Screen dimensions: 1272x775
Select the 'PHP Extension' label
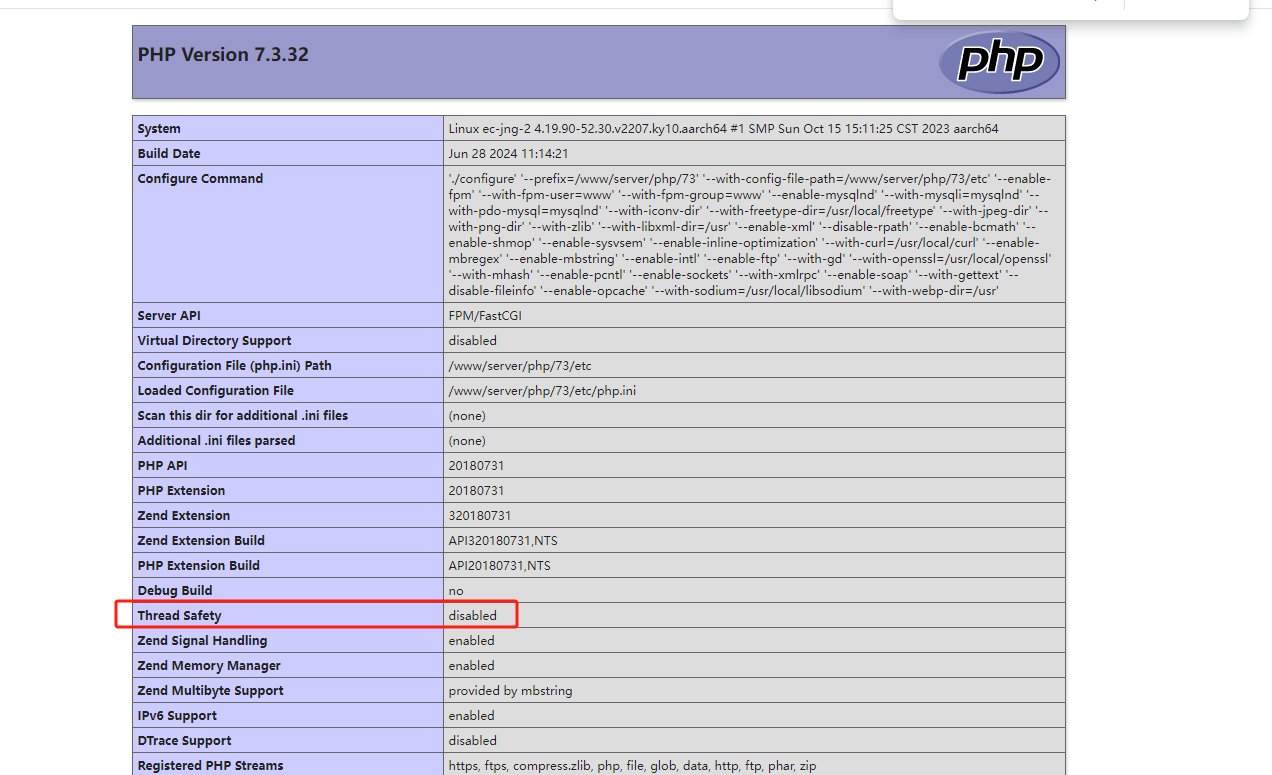coord(181,491)
